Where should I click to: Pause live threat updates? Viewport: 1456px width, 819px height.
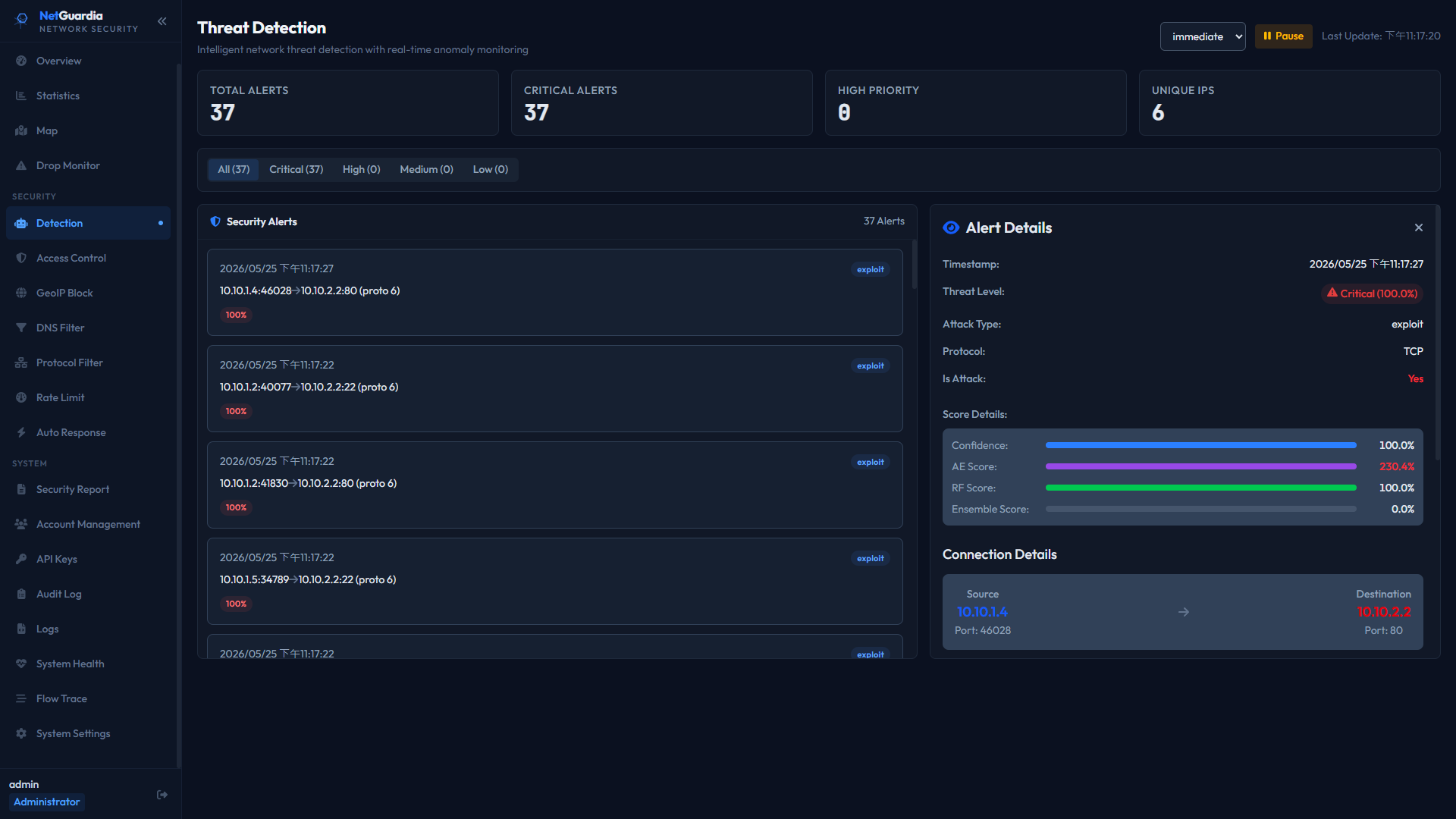pyautogui.click(x=1283, y=36)
